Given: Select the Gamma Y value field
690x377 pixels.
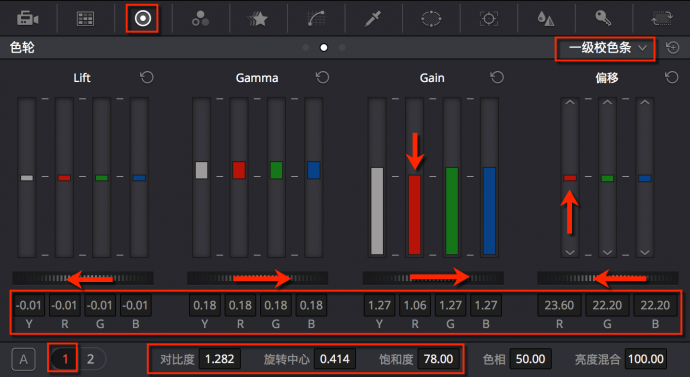Looking at the screenshot, I should [205, 305].
